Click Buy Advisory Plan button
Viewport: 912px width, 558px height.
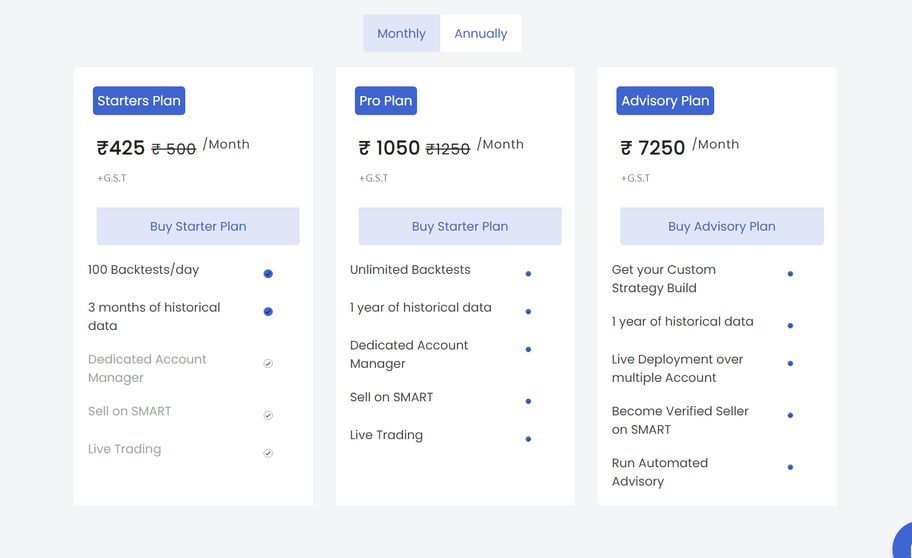(x=721, y=226)
